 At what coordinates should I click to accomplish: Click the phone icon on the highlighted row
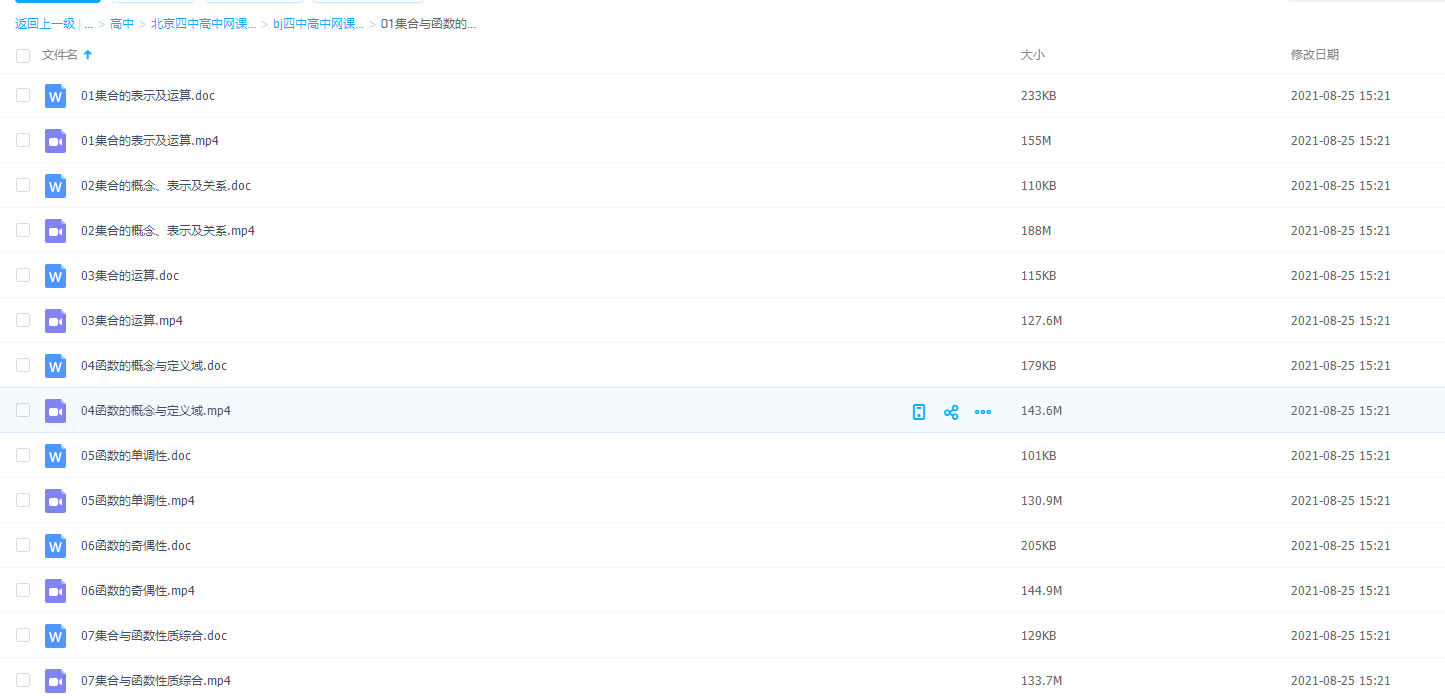pyautogui.click(x=919, y=411)
